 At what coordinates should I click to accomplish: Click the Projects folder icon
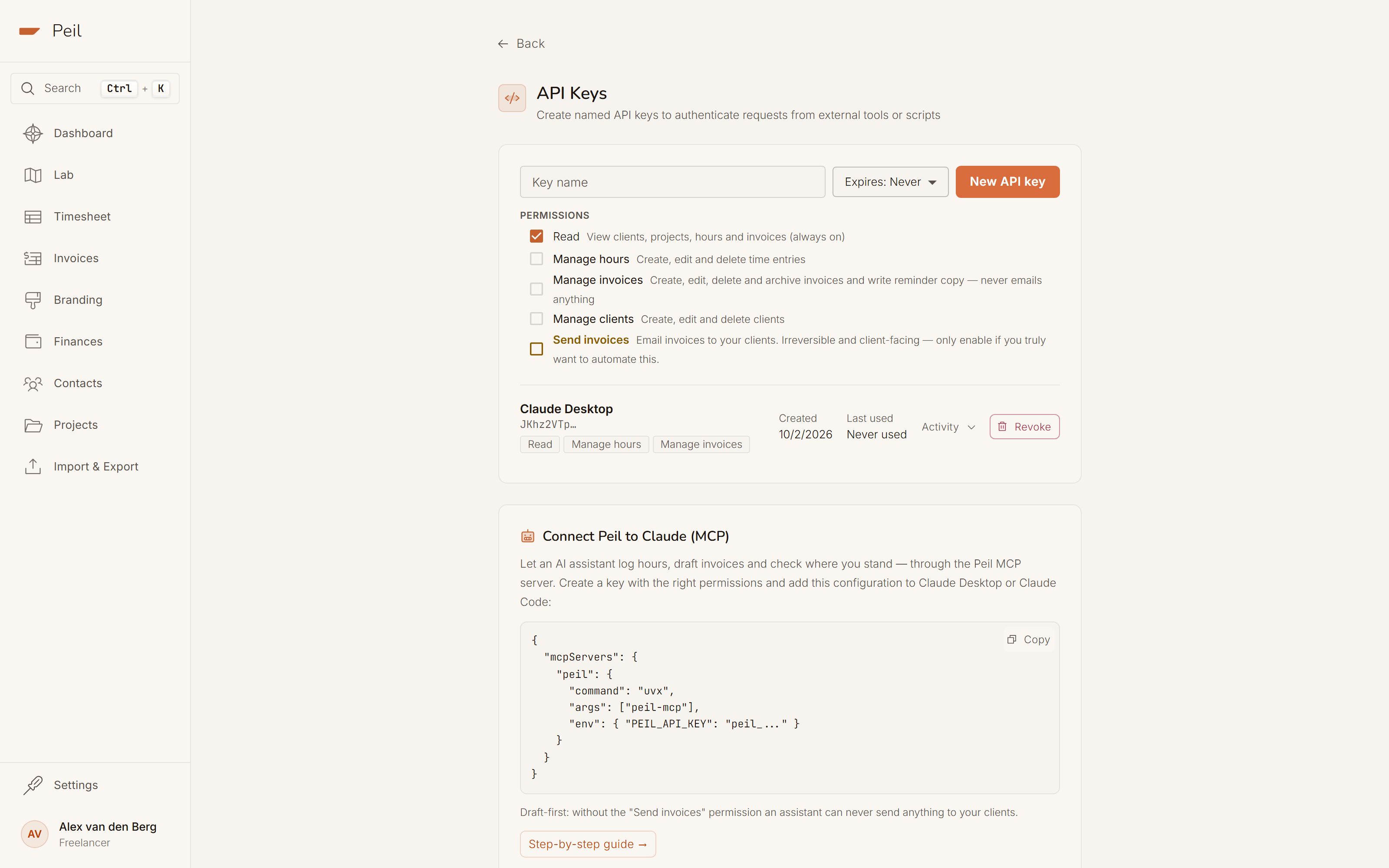pyautogui.click(x=33, y=425)
